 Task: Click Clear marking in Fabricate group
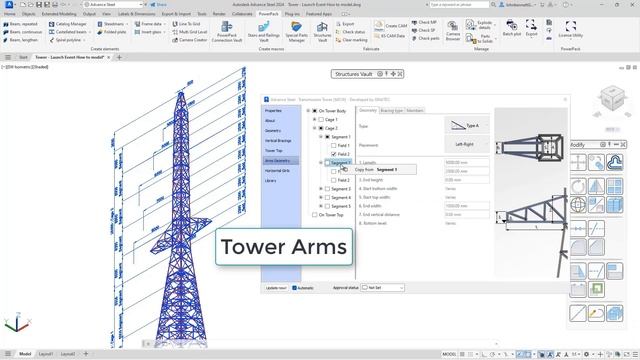pos(352,40)
